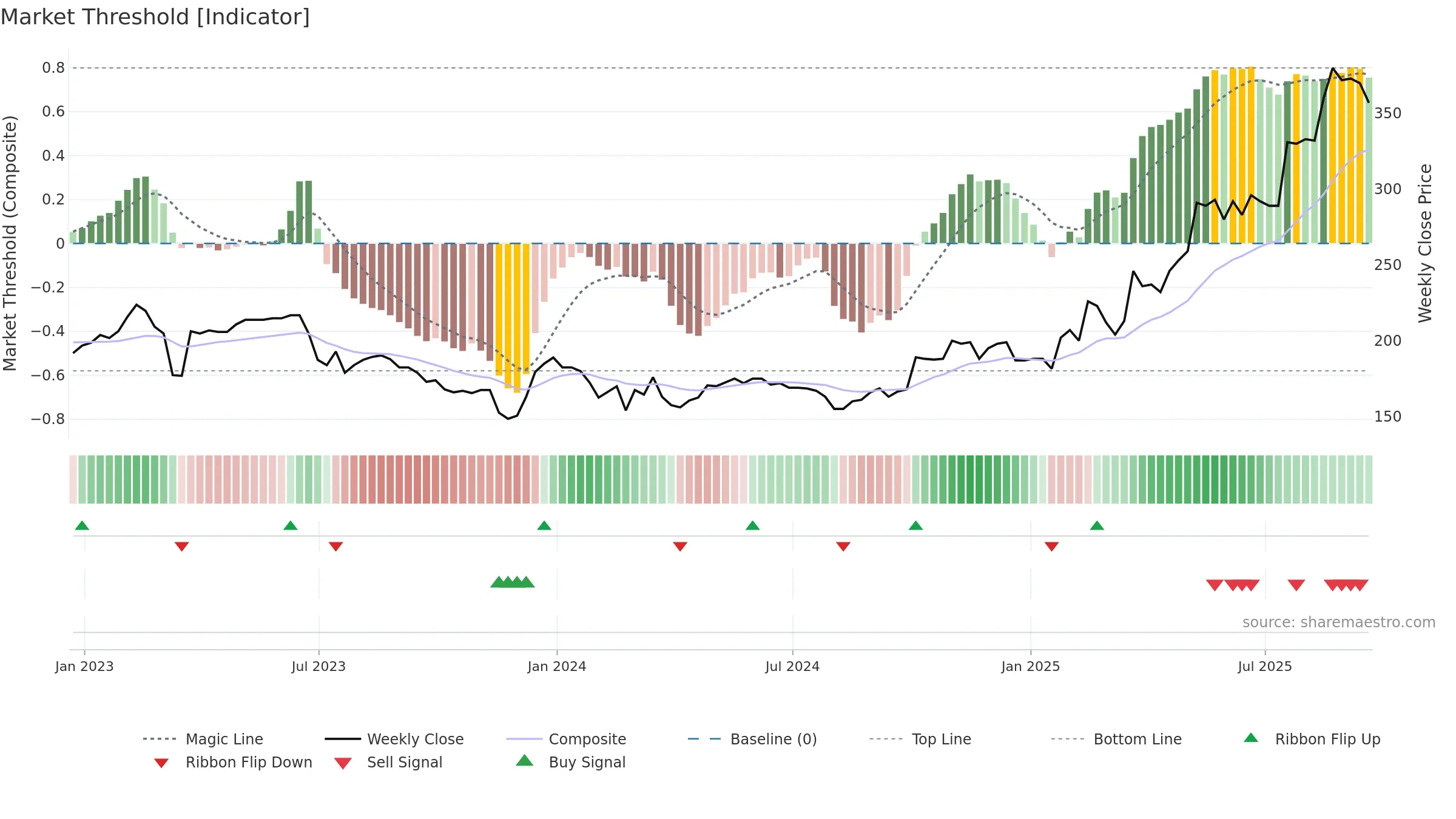Click the Jul 2025 x-axis label
Screen dimensions: 1456x819
[x=1265, y=666]
